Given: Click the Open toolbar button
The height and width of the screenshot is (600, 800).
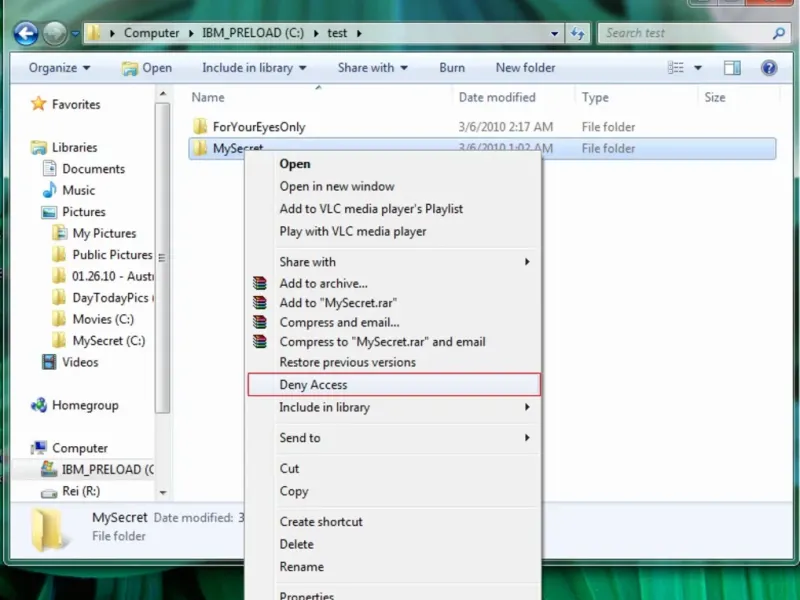Looking at the screenshot, I should pos(147,68).
